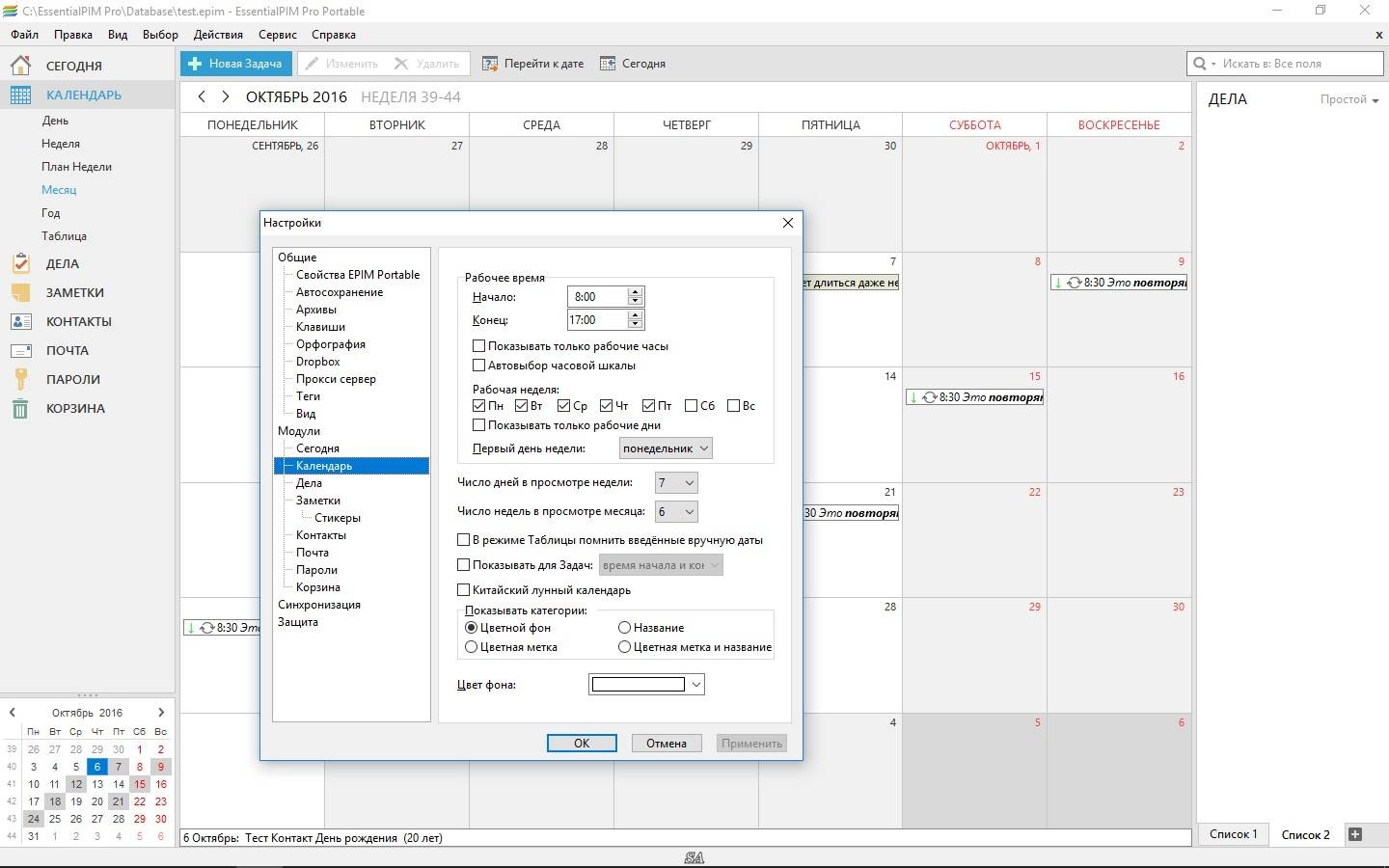Viewport: 1389px width, 868px height.
Task: Switch calendar to Неделя view
Action: pyautogui.click(x=61, y=144)
